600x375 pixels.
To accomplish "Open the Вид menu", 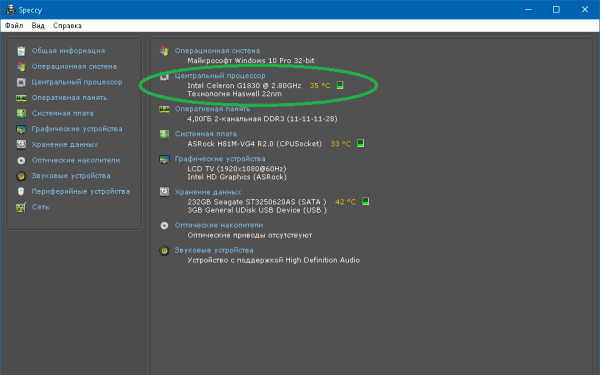I will (x=38, y=26).
